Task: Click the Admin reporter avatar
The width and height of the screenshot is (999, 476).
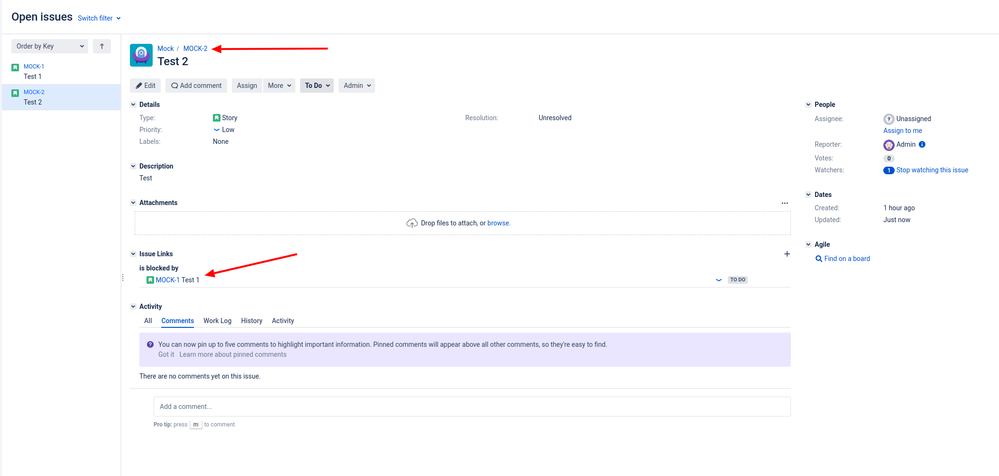Action: (889, 145)
